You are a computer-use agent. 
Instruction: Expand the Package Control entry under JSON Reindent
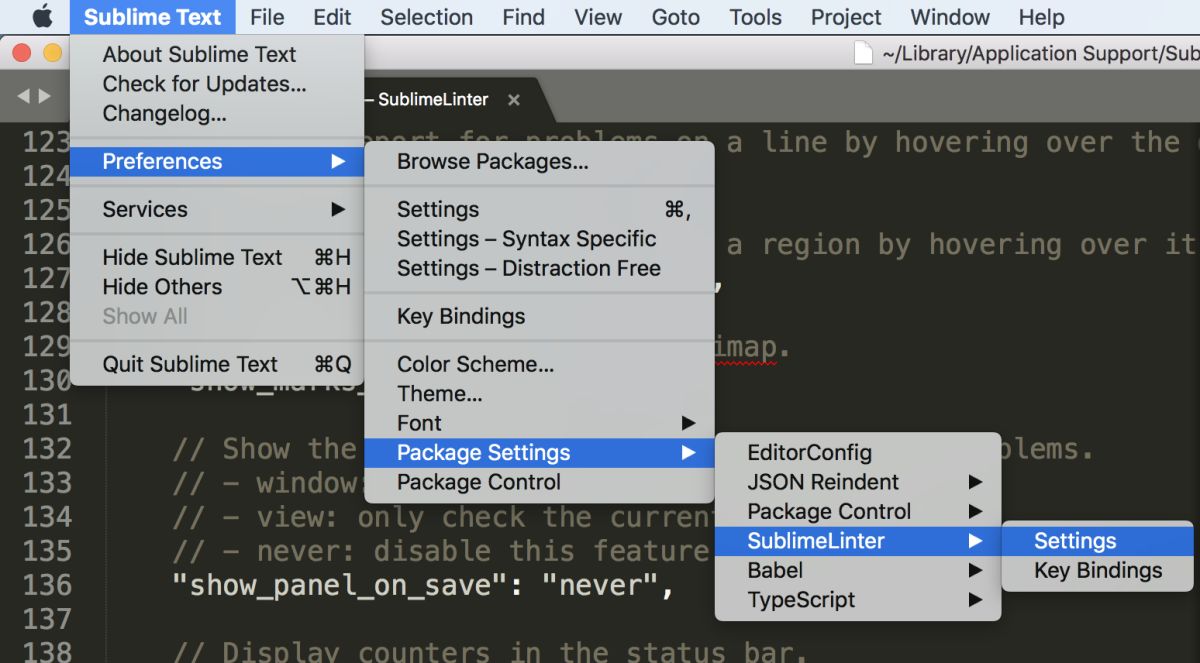pyautogui.click(x=858, y=511)
